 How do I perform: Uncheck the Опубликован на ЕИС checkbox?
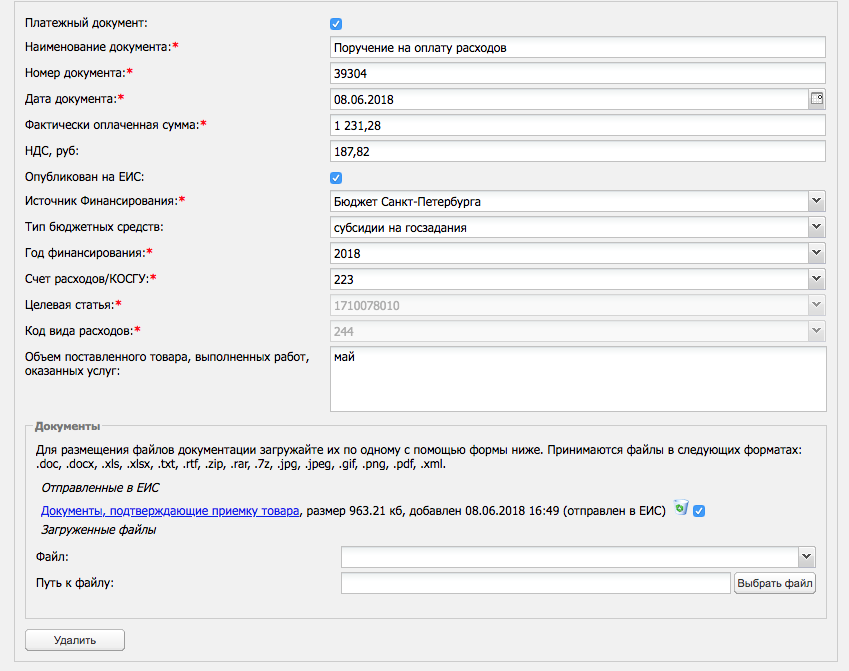(x=337, y=178)
